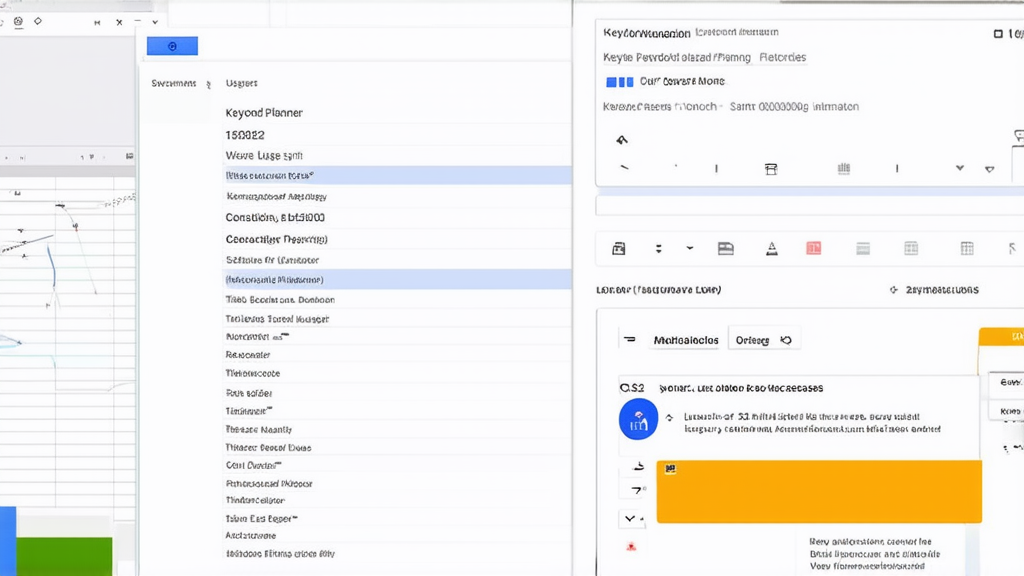This screenshot has width=1024, height=576.
Task: Click the inbox tray icon in lower toolbar
Action: (x=726, y=248)
